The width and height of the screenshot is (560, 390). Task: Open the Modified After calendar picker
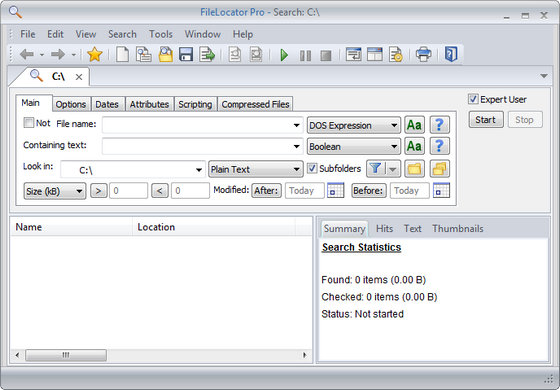click(x=335, y=190)
